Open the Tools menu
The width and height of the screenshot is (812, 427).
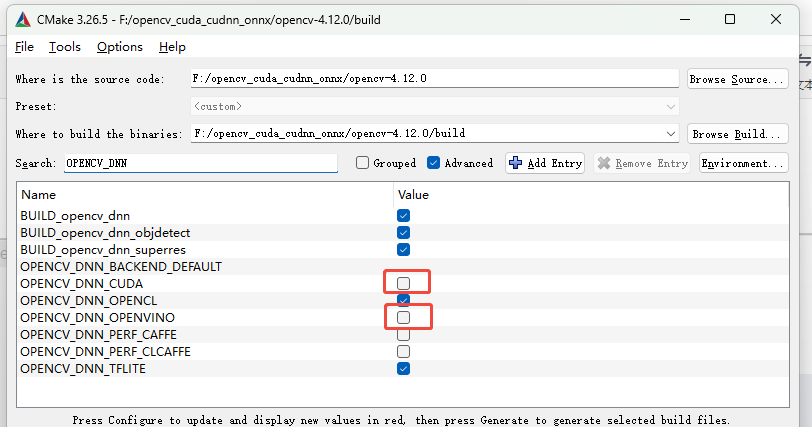tap(65, 47)
